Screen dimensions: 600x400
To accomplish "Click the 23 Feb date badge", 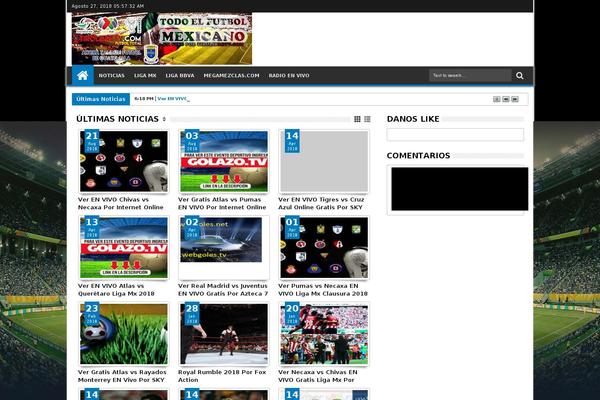I will 92,314.
